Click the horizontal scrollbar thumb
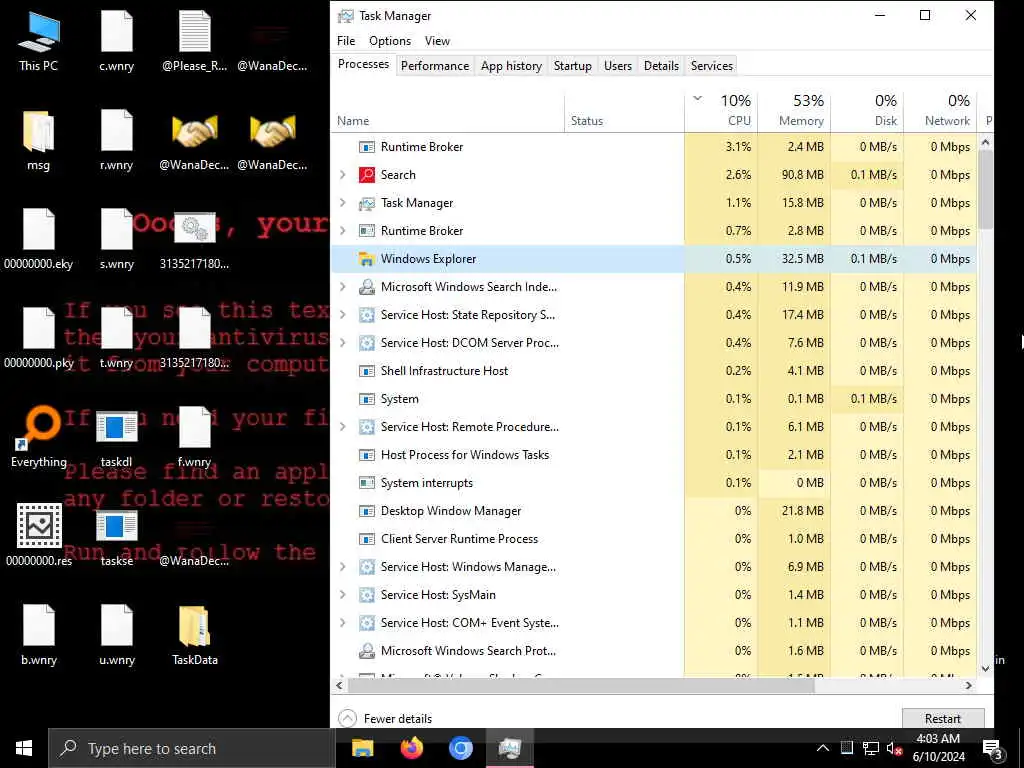 (x=581, y=686)
